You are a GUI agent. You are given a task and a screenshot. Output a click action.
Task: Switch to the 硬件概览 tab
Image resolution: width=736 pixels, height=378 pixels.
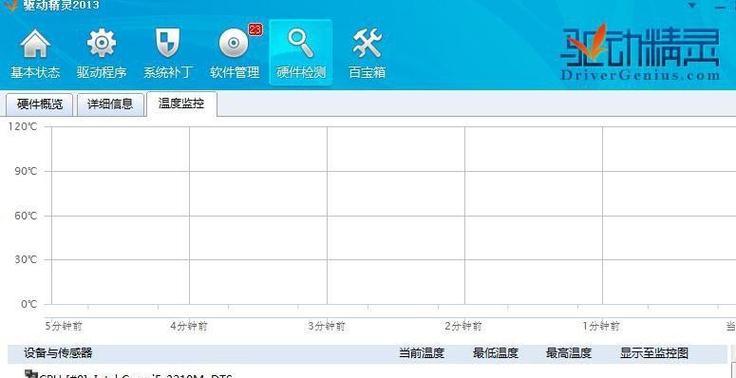[x=39, y=104]
